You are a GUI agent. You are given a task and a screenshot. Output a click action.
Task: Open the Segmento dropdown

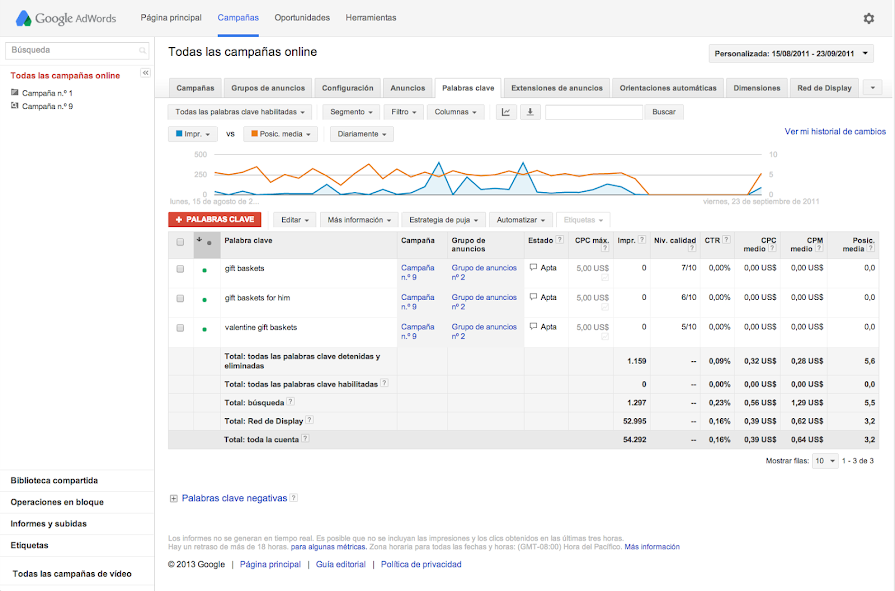pos(351,112)
